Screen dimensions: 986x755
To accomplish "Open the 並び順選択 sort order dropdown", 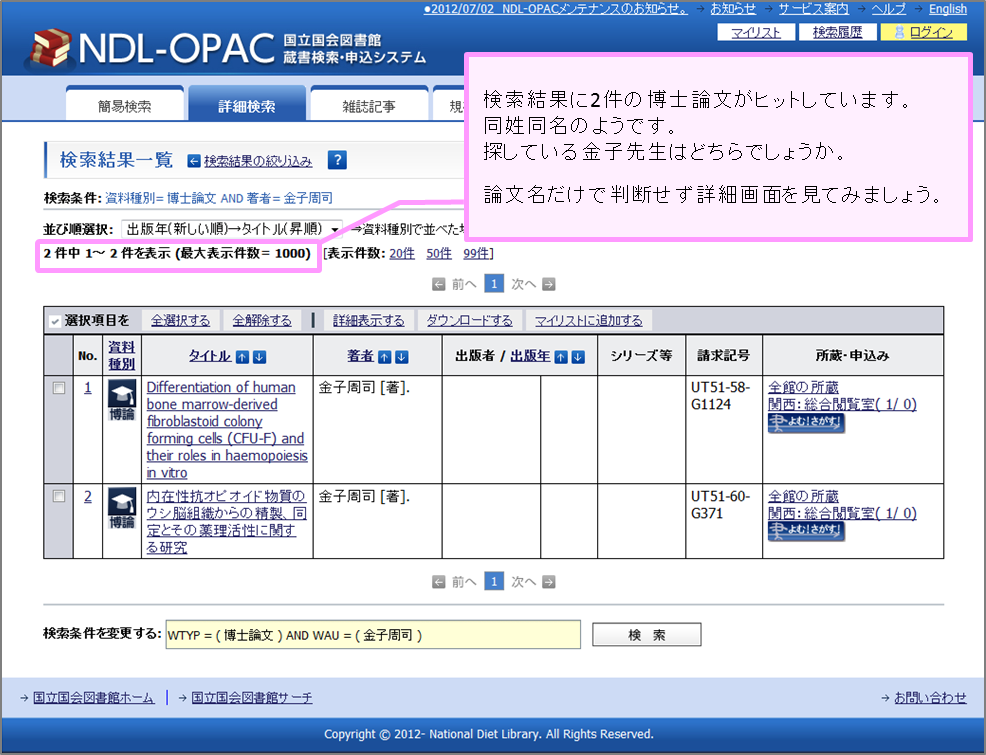I will point(232,229).
